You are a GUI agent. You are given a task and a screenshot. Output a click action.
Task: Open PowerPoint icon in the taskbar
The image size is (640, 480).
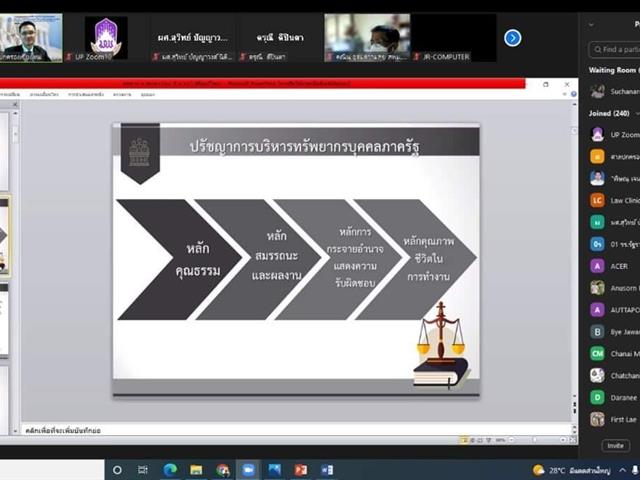[301, 470]
